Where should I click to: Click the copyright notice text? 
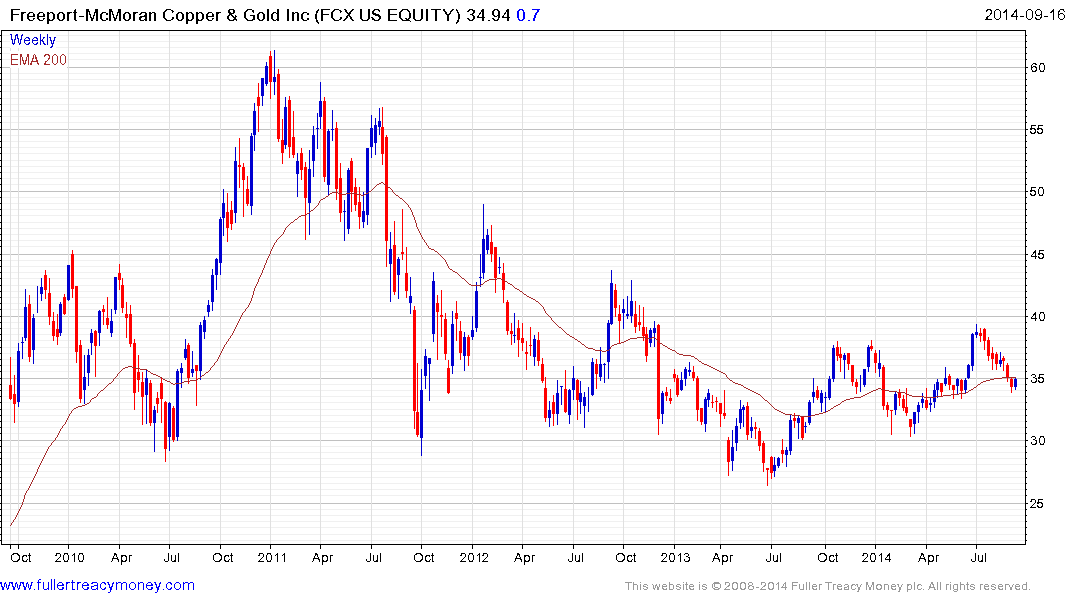[x=828, y=586]
